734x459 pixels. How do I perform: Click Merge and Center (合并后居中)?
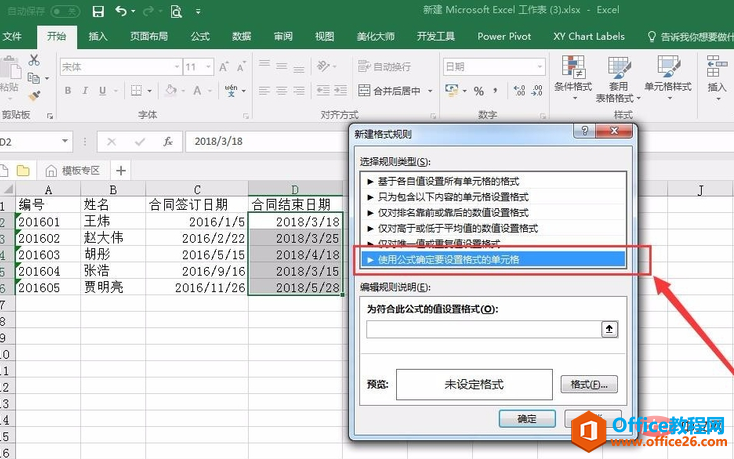pos(389,91)
